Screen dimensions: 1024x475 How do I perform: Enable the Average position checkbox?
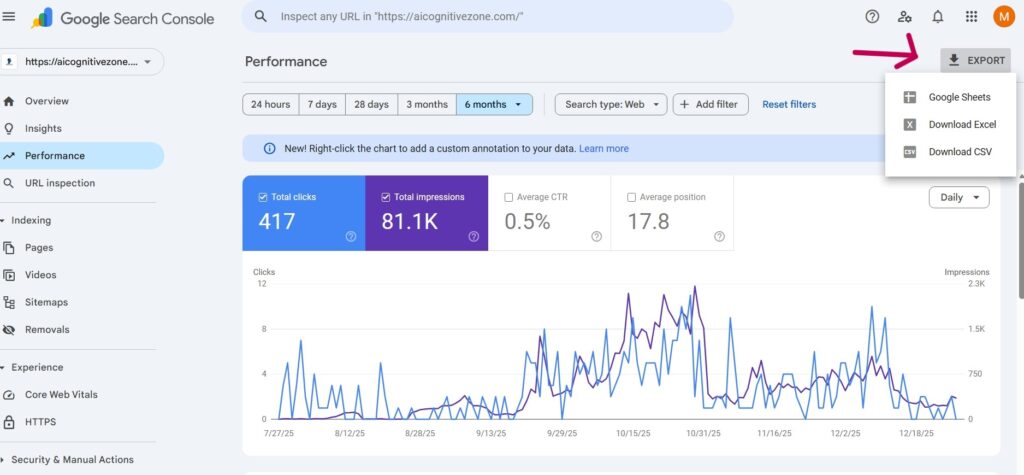click(632, 197)
